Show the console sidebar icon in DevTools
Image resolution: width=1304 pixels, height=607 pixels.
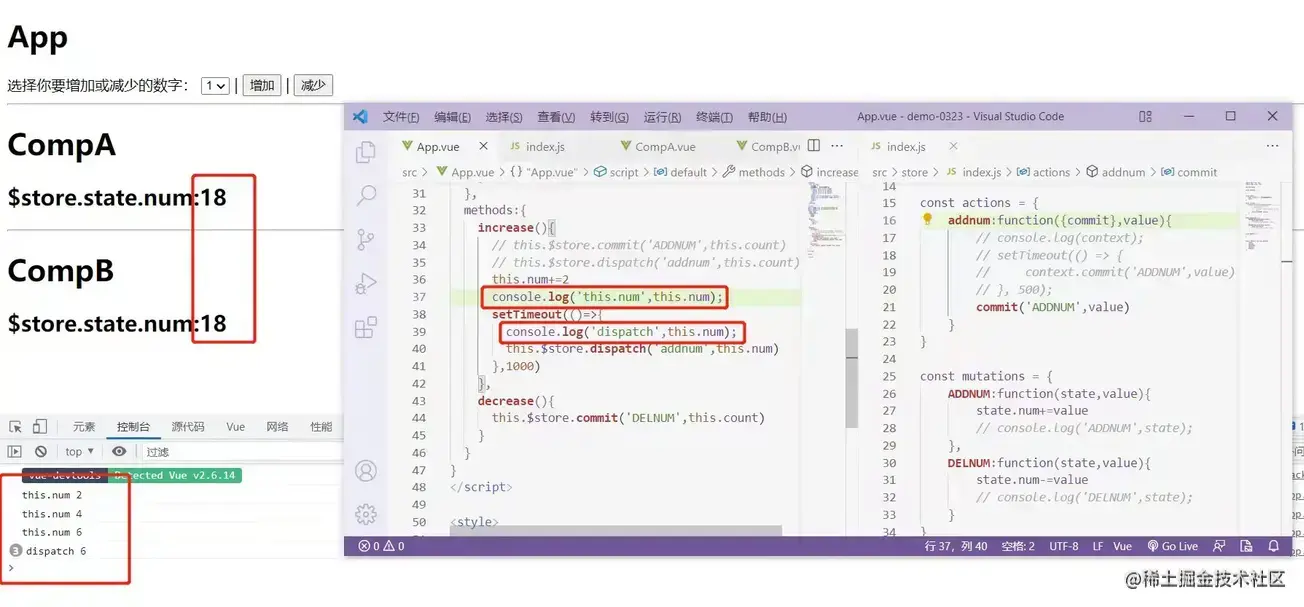tap(15, 452)
